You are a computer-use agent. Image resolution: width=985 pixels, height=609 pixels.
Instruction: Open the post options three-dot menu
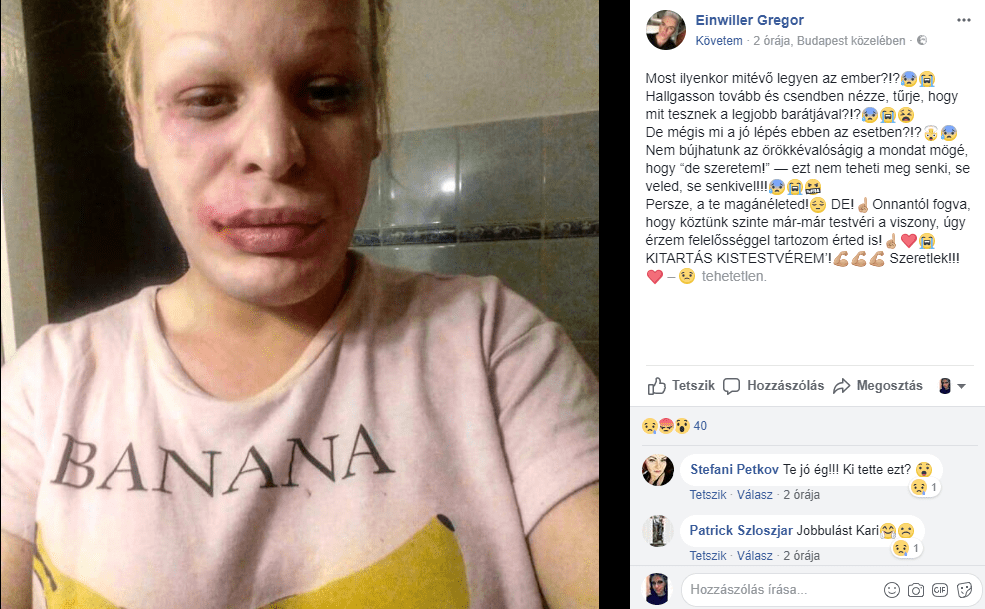click(964, 20)
